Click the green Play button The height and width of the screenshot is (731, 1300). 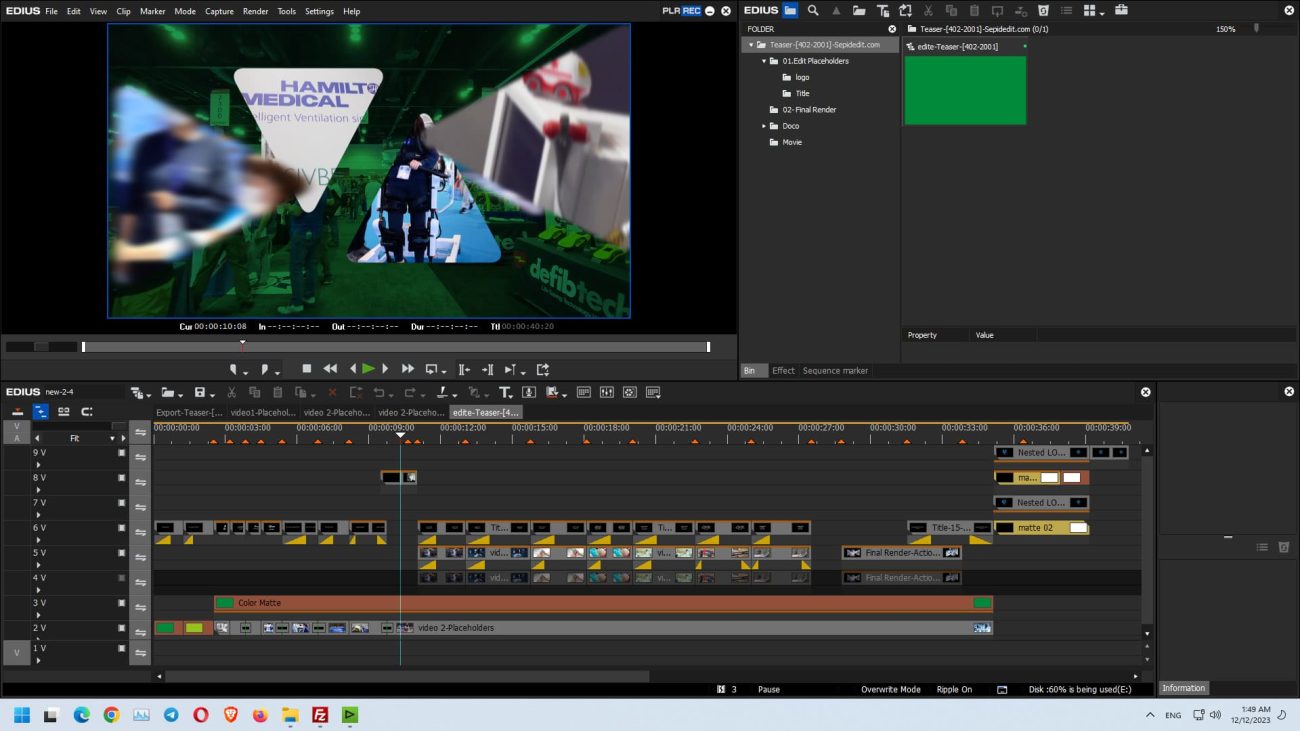coord(368,369)
